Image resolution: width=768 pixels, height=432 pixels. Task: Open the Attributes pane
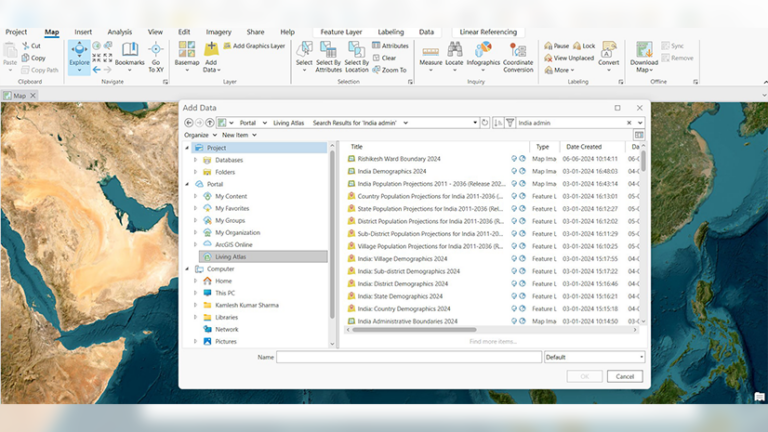390,46
